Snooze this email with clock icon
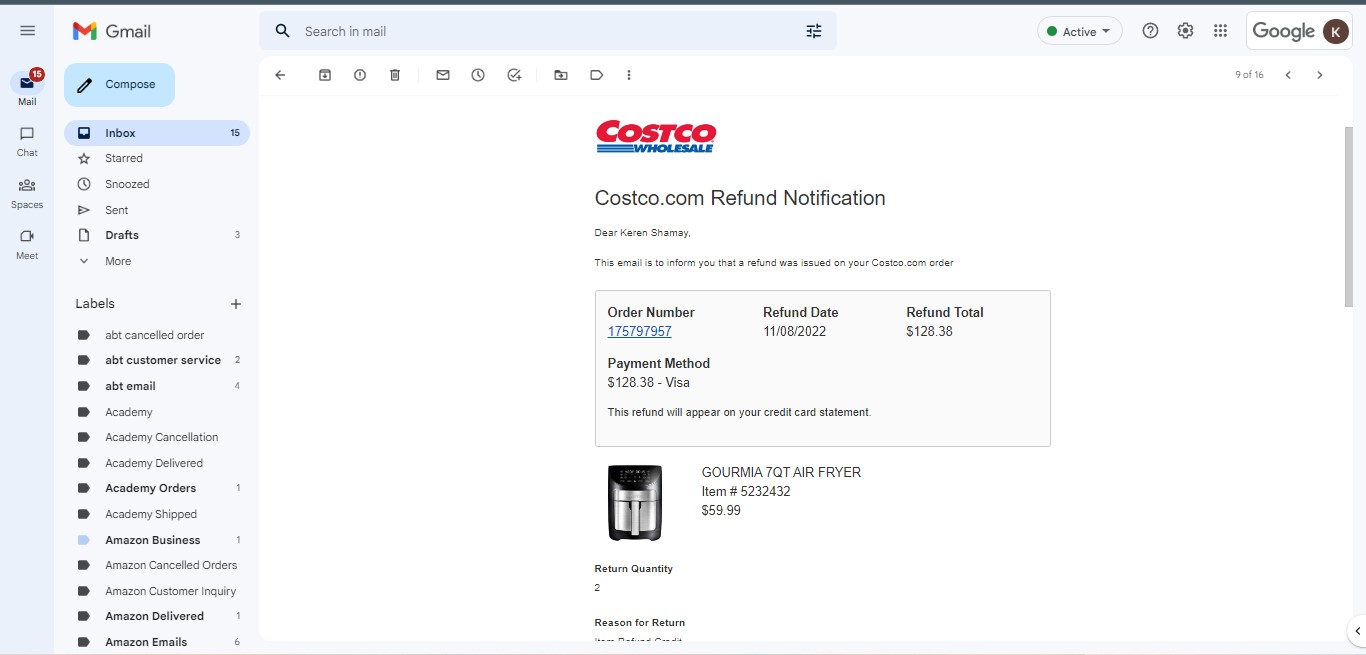Image resolution: width=1366 pixels, height=655 pixels. point(478,75)
